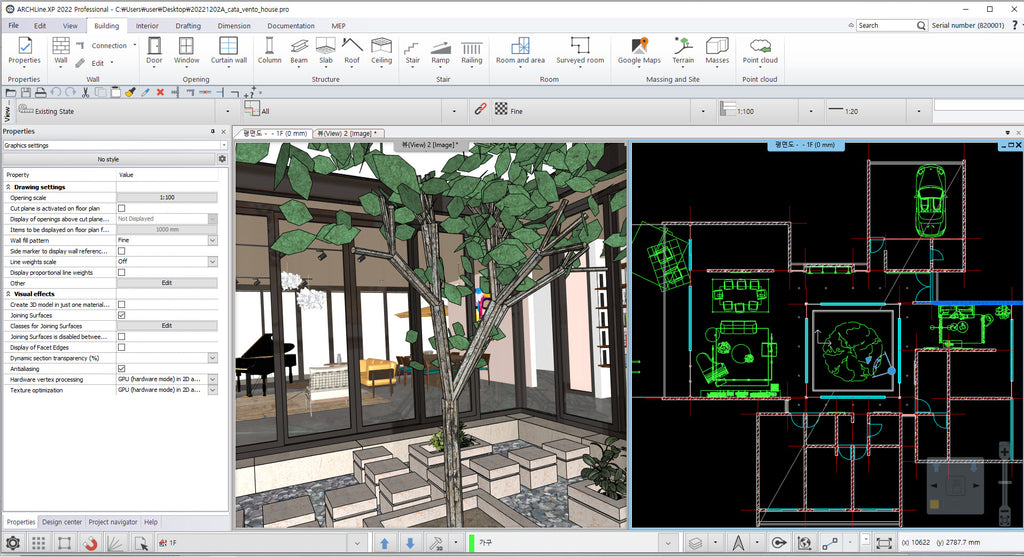Open Dynamic section transparency dropdown

click(212, 358)
